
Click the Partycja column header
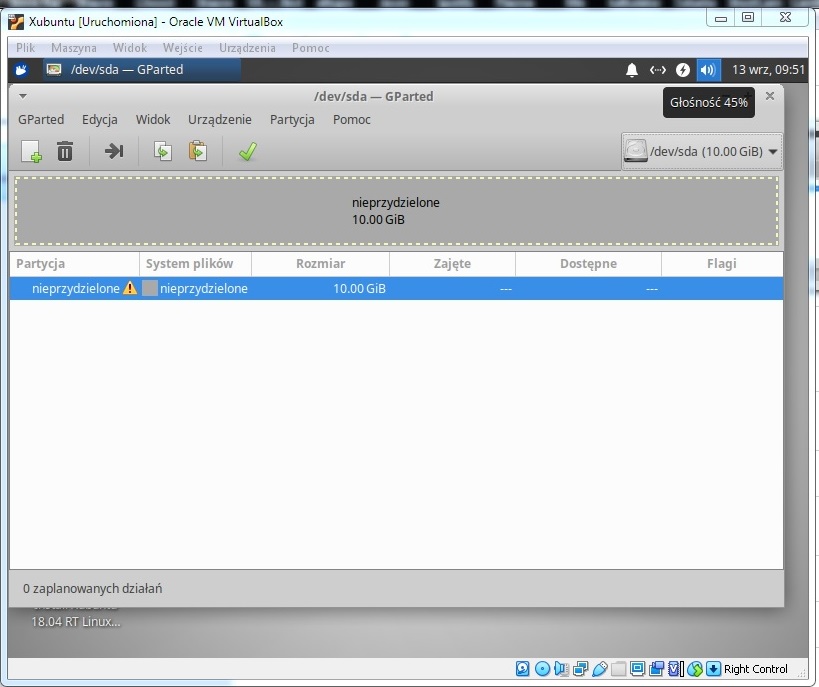[74, 264]
